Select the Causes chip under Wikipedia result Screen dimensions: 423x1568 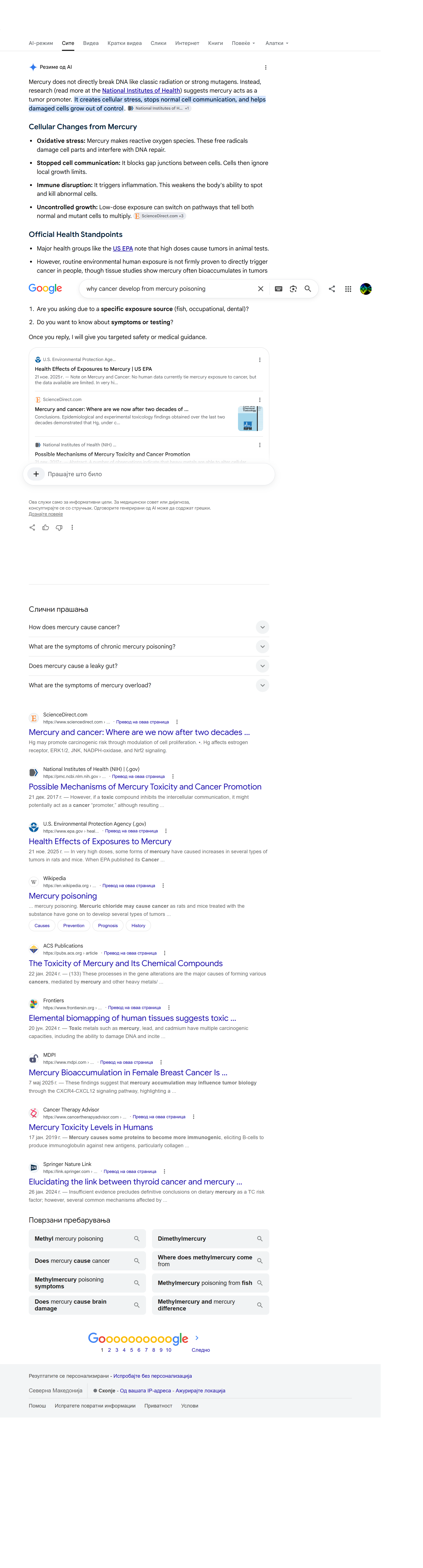42,926
